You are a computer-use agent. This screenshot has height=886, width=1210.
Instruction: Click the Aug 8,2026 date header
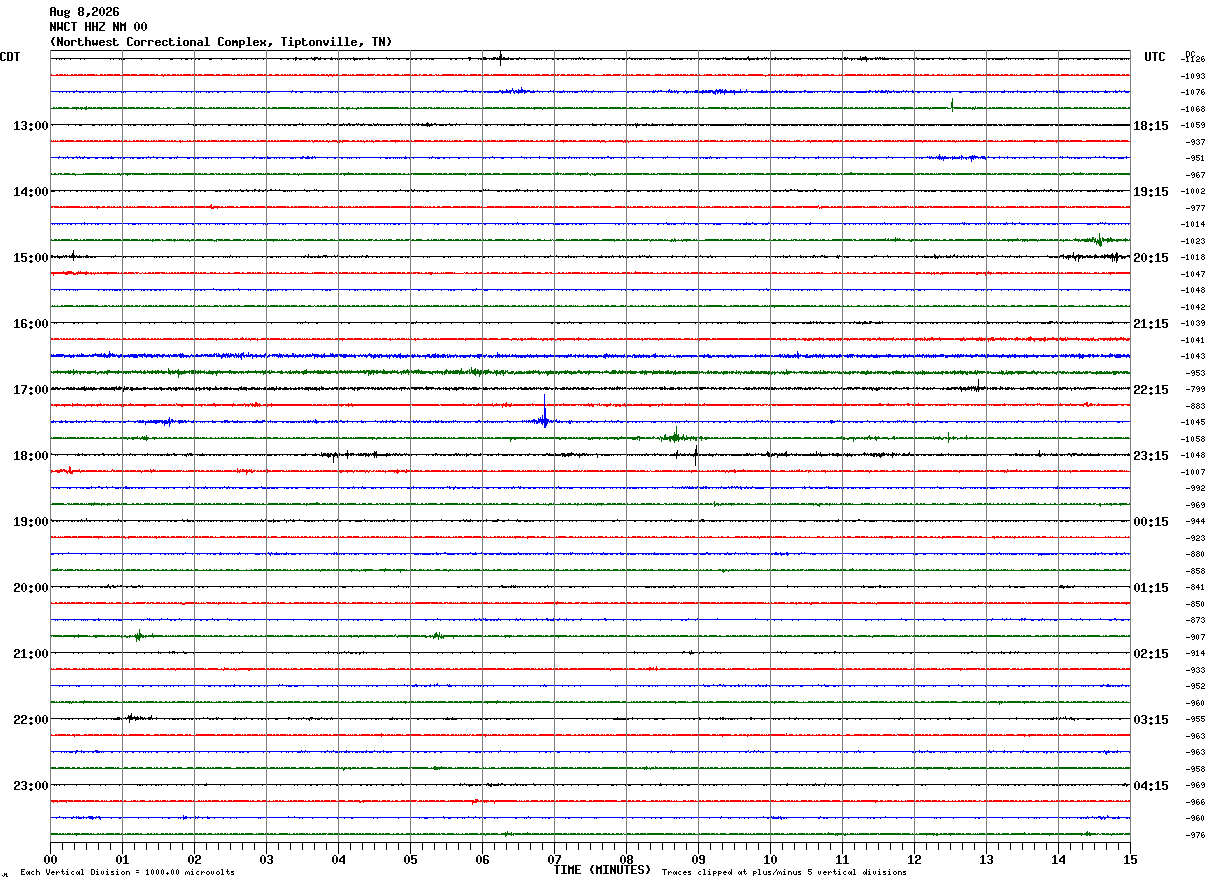click(x=84, y=12)
